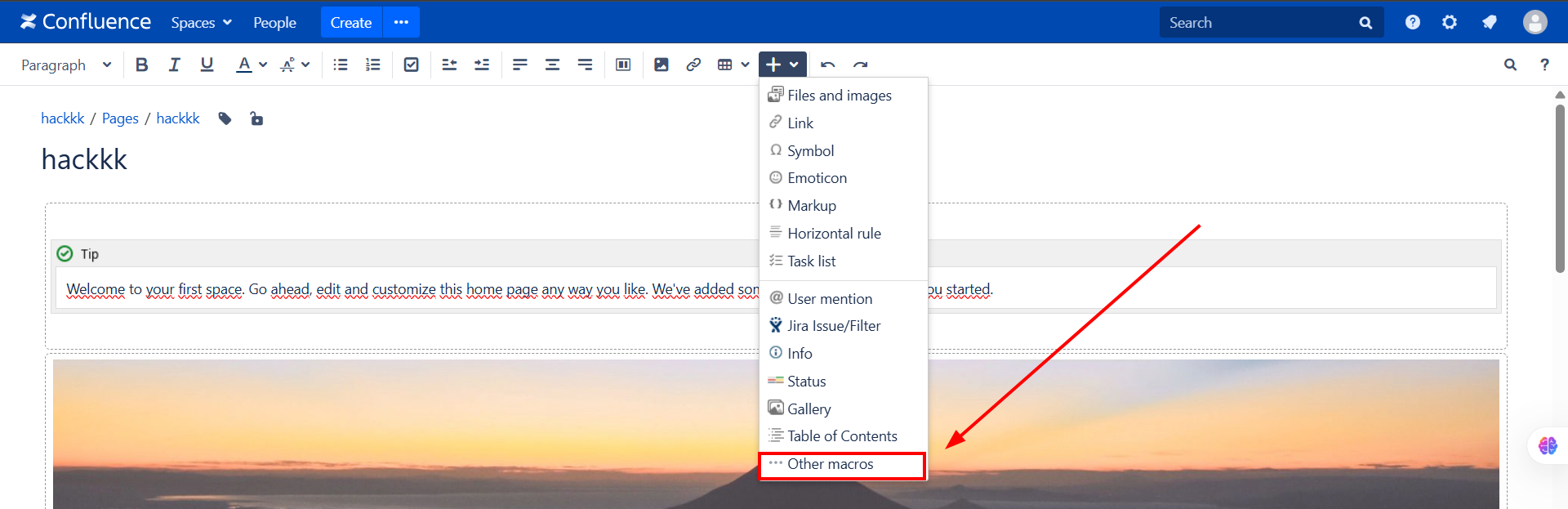Image resolution: width=1568 pixels, height=509 pixels.
Task: Choose Jira Issue/Filter menu item
Action: (843, 326)
